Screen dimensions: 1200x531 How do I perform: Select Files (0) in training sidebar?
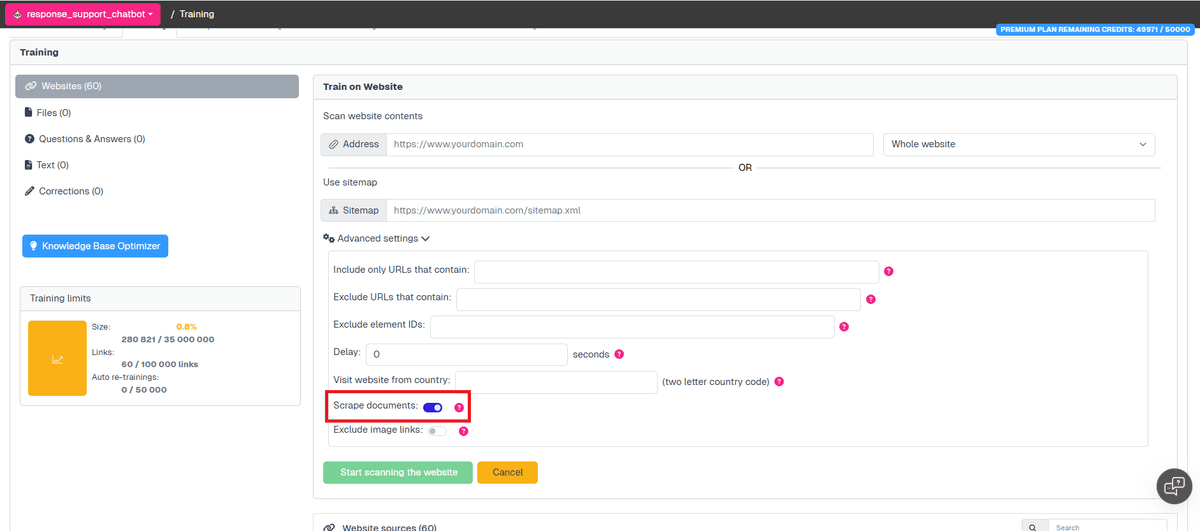tap(53, 113)
